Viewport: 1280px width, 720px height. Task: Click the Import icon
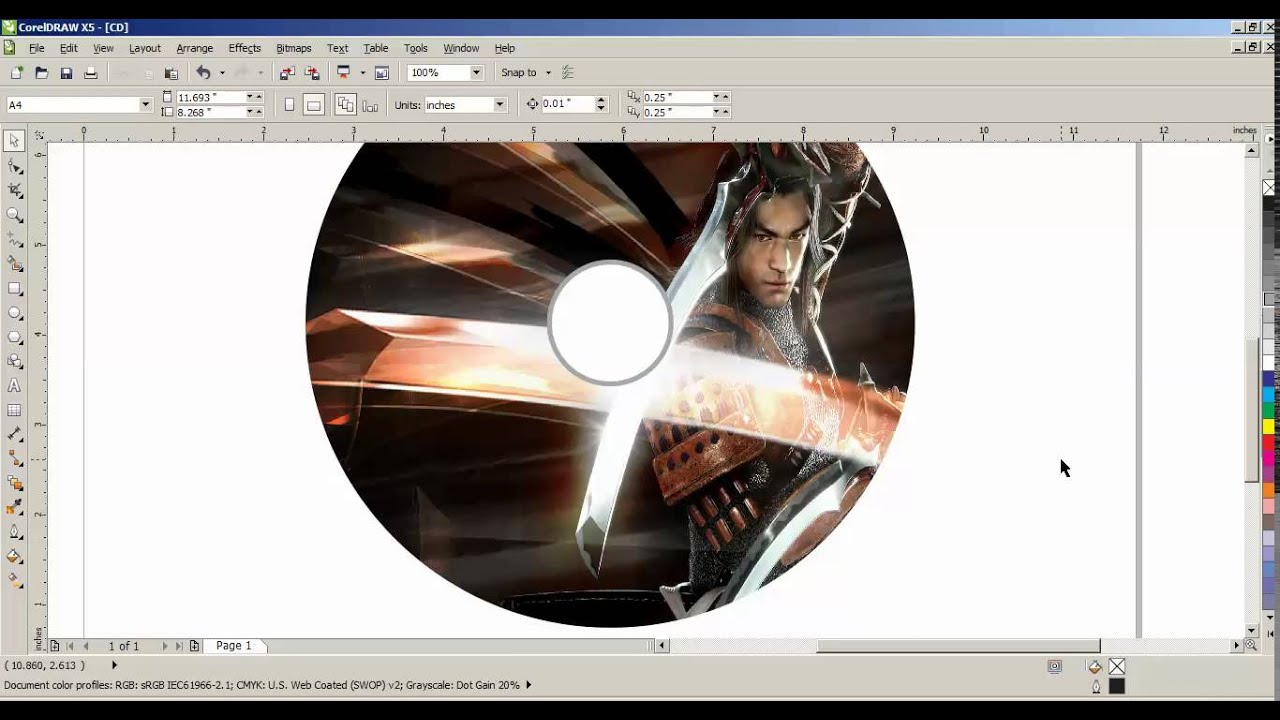point(288,73)
